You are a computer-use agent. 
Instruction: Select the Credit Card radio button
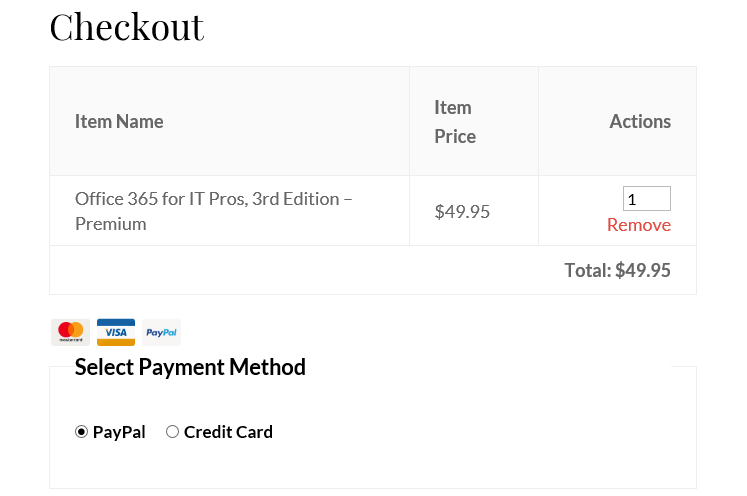point(172,432)
